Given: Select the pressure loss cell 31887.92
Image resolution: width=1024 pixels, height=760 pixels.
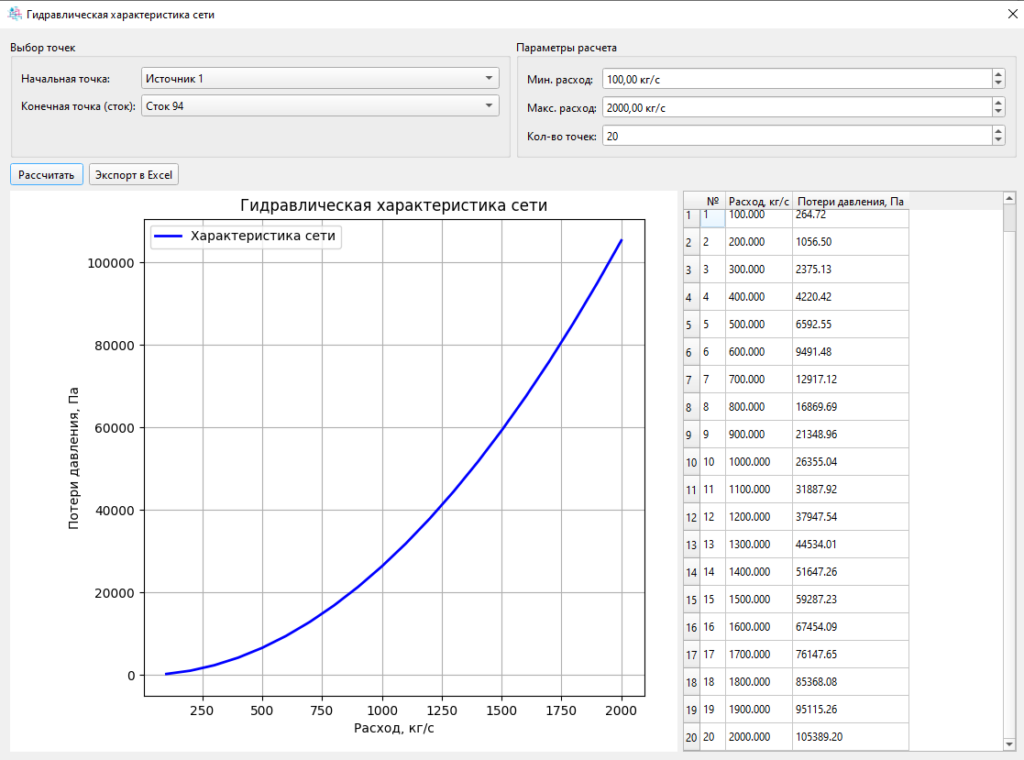Looking at the screenshot, I should tap(850, 489).
